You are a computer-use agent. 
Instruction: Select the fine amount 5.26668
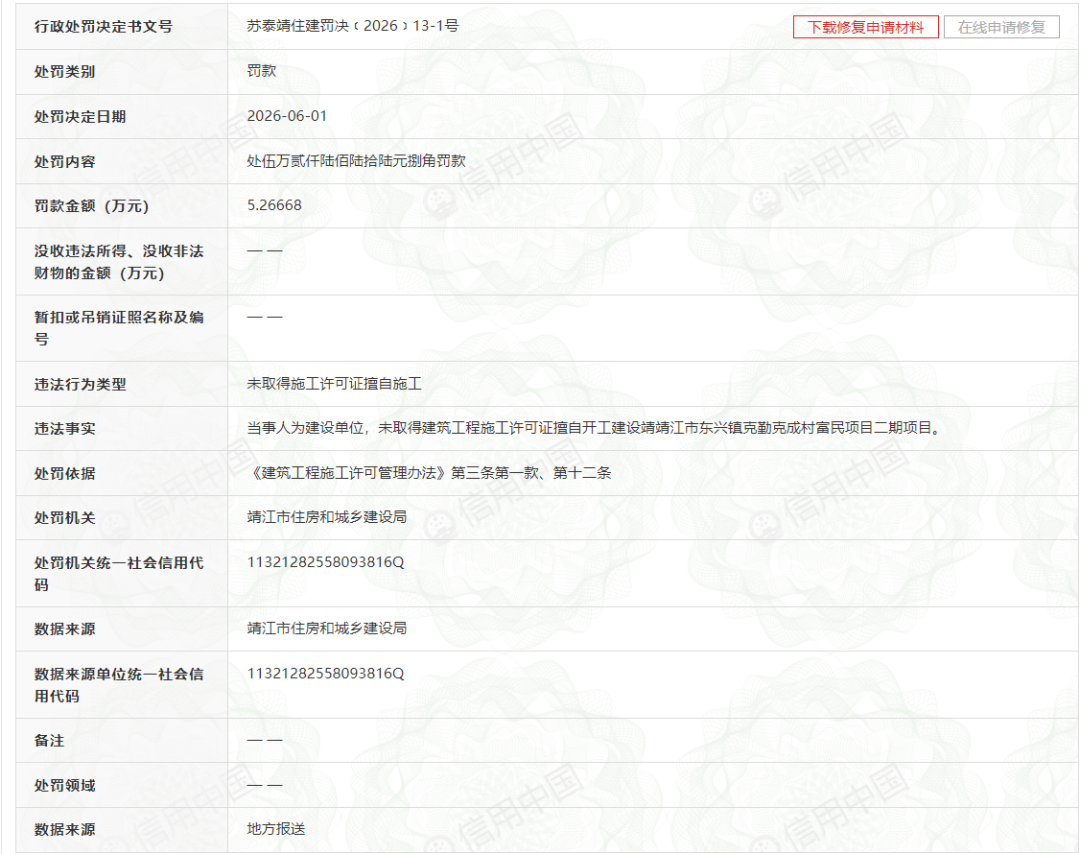point(274,205)
